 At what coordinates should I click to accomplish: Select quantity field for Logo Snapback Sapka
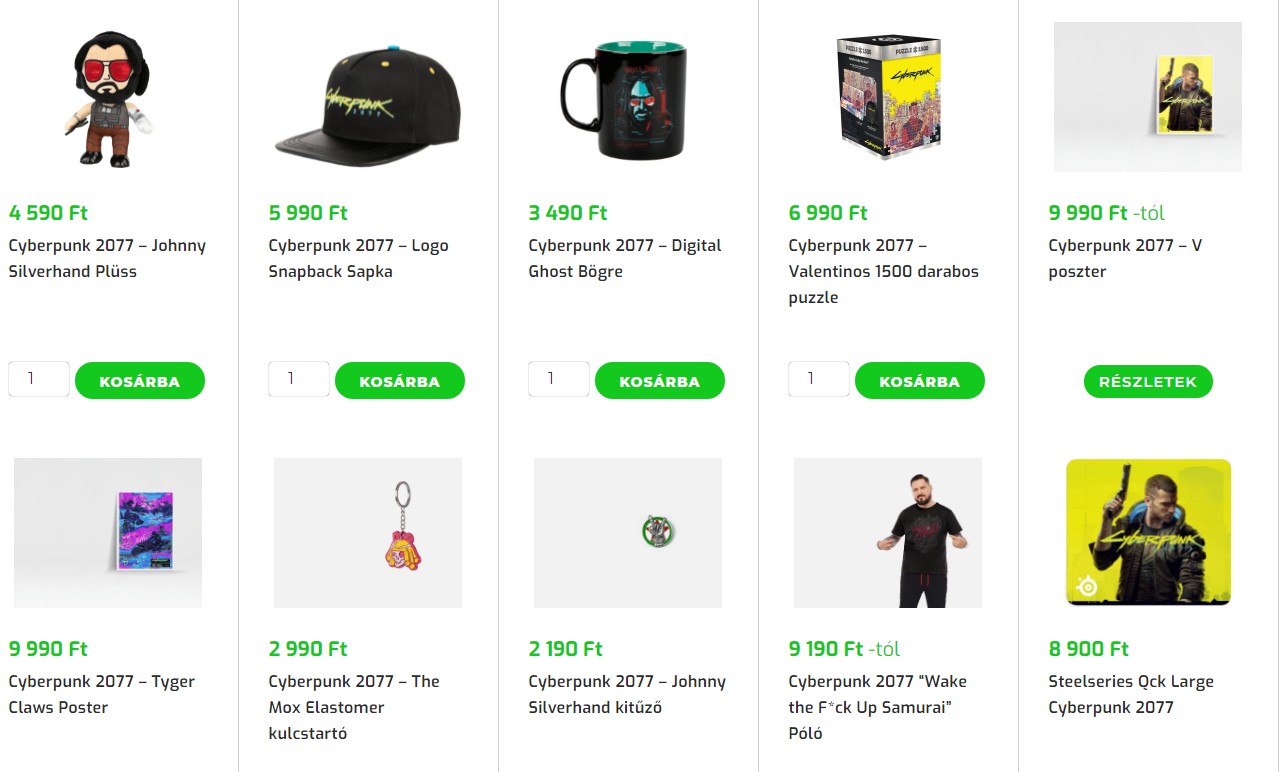tap(299, 379)
